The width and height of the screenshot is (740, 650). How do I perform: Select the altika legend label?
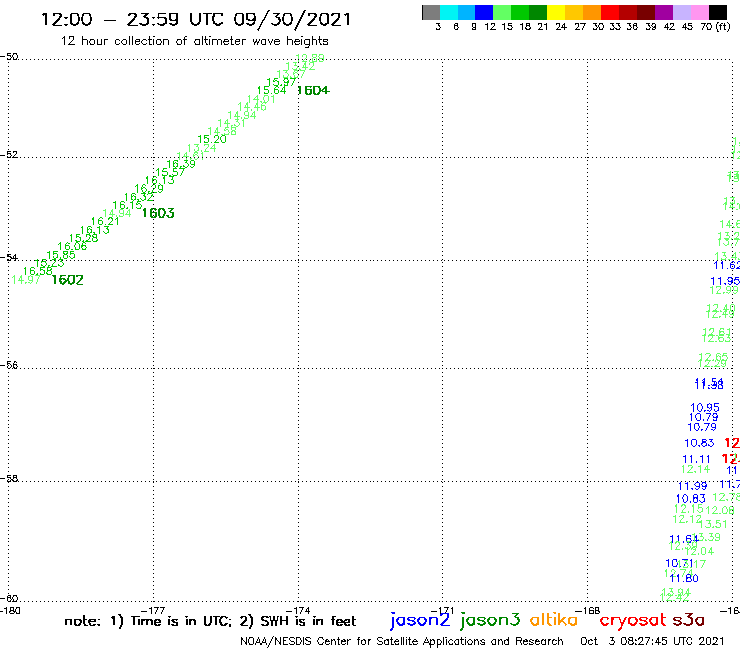554,619
